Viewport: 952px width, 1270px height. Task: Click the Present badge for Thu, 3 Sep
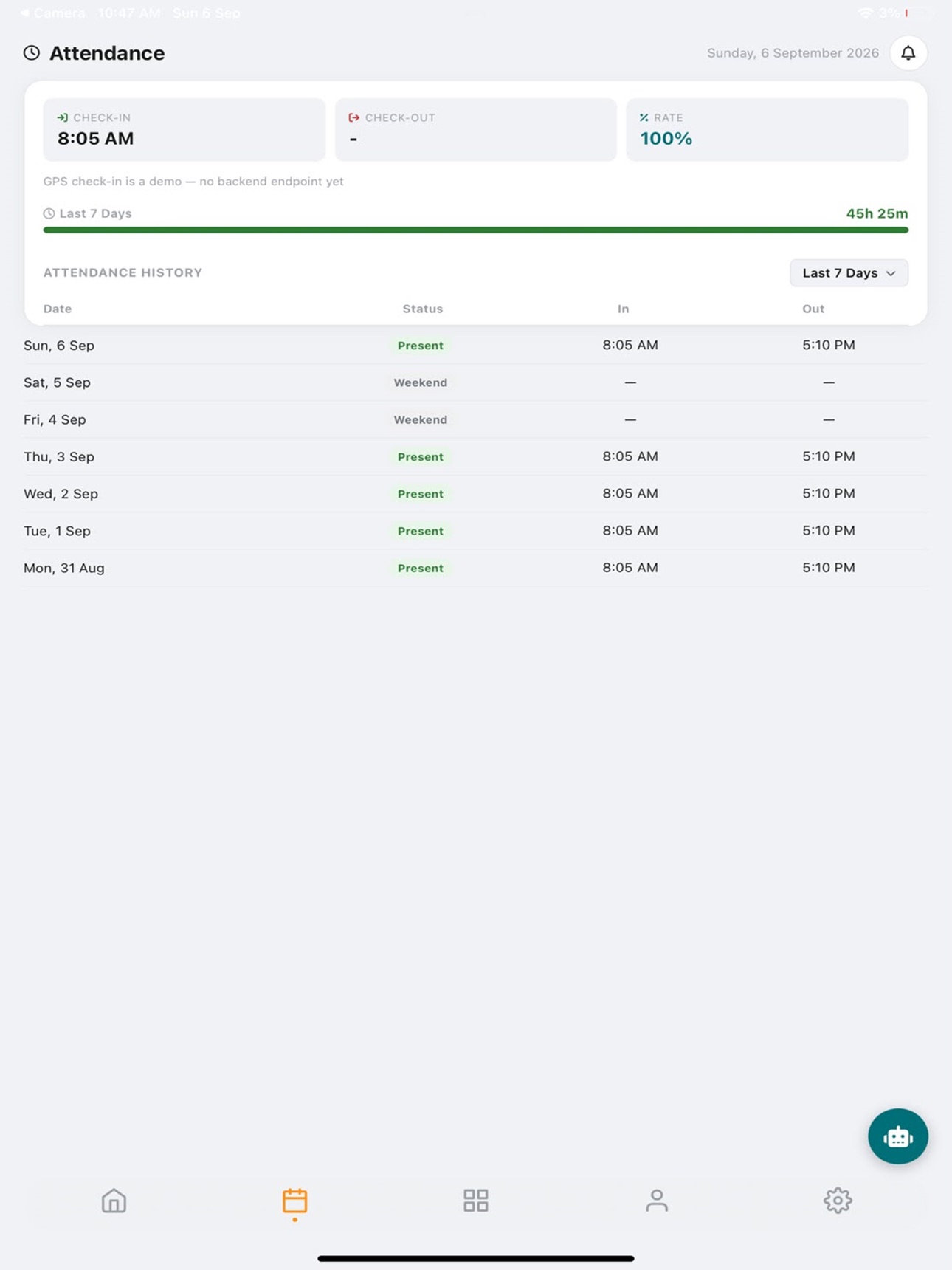click(x=421, y=457)
